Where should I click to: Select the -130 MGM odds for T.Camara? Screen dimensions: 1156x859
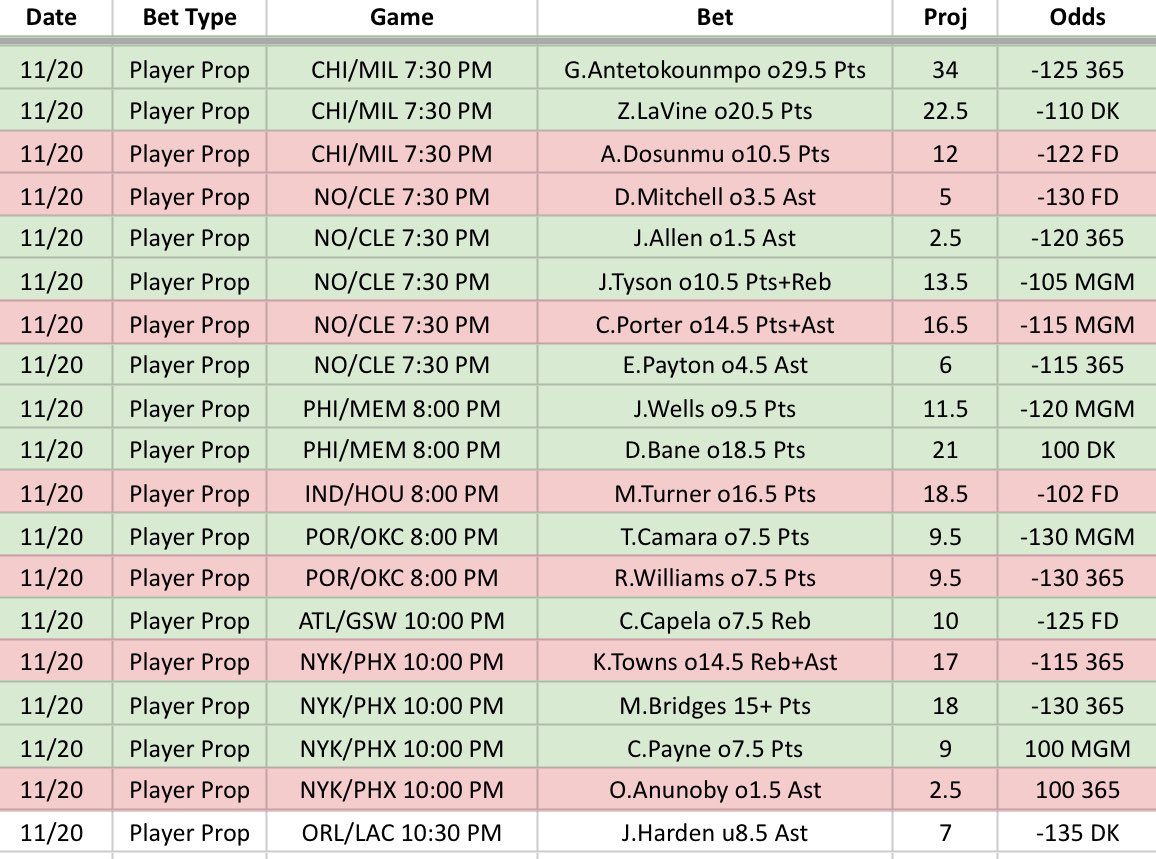[x=1077, y=536]
